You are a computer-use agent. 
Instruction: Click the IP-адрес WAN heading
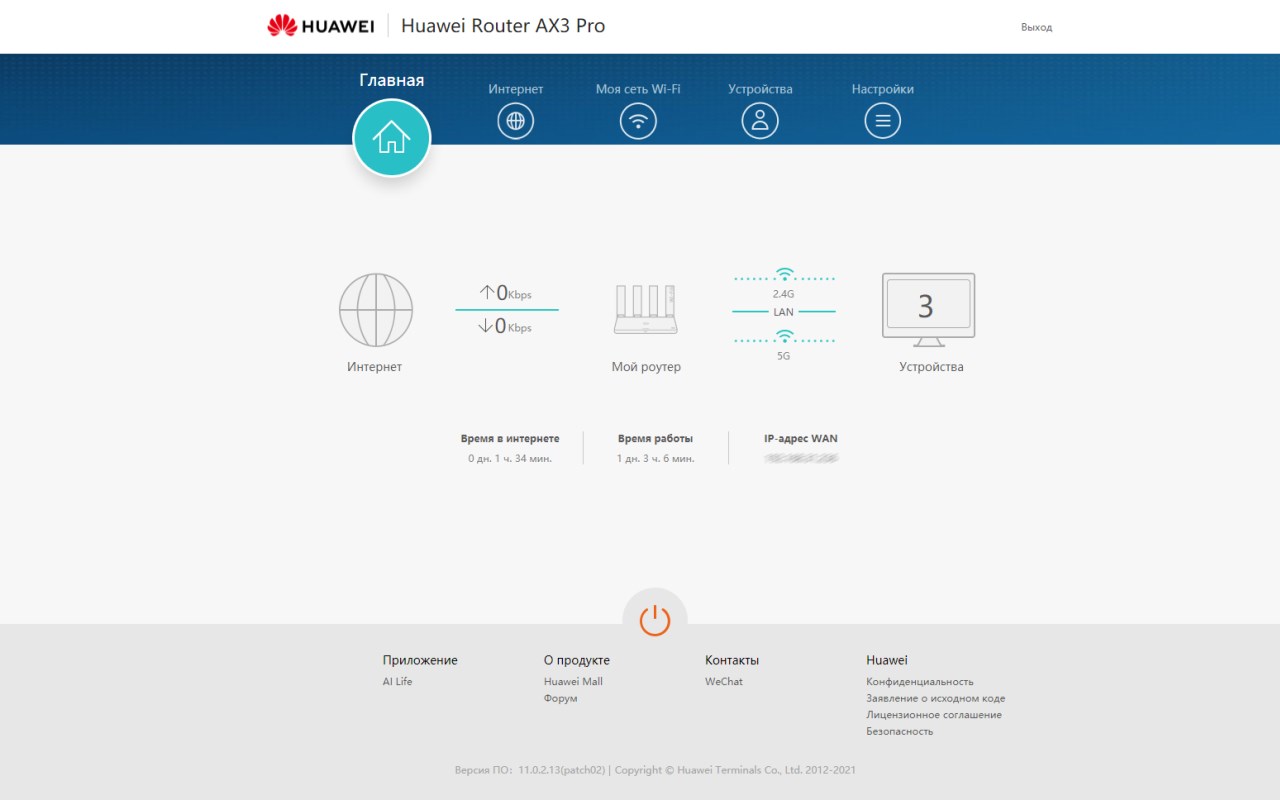coord(801,438)
